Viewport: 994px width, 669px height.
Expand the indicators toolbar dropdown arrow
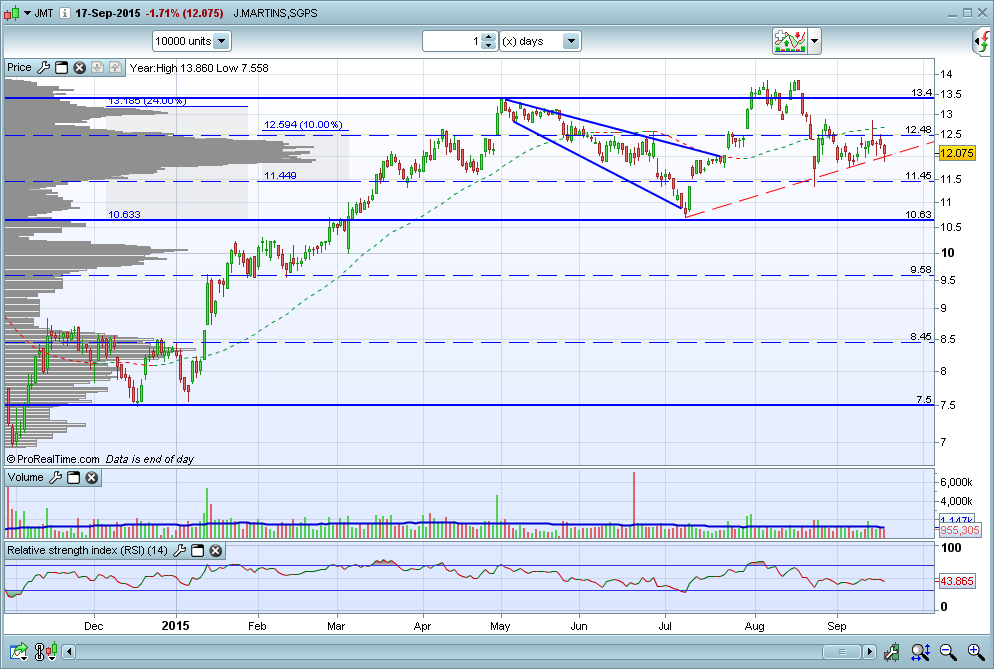[x=815, y=42]
